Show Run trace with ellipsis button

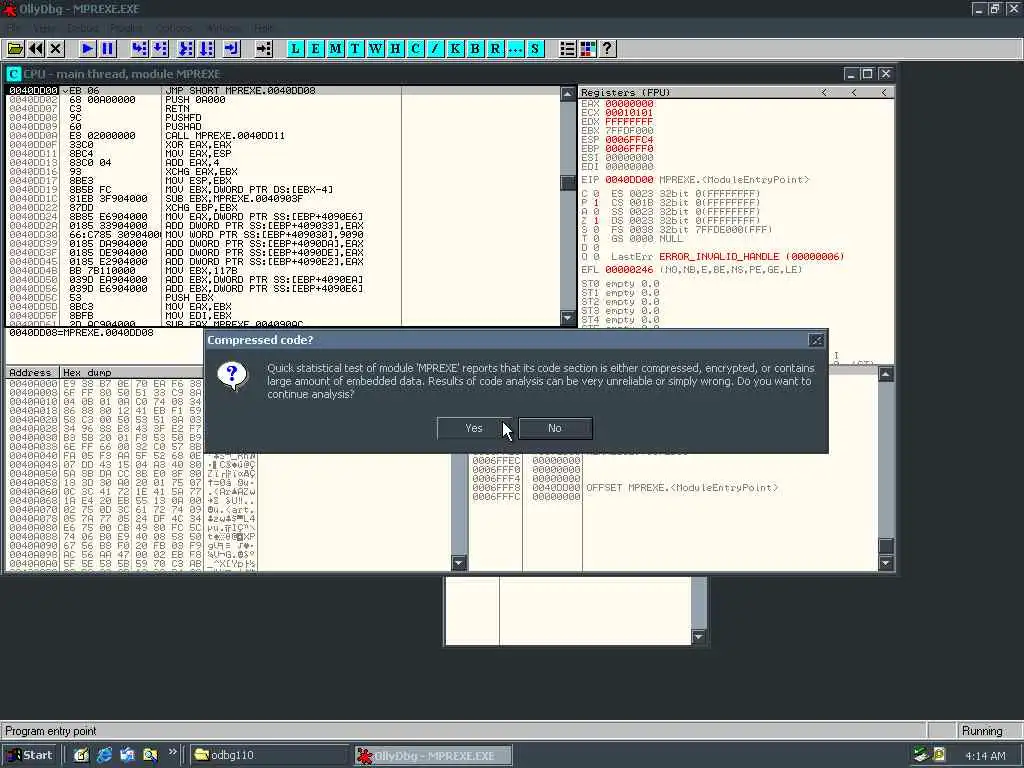click(515, 49)
